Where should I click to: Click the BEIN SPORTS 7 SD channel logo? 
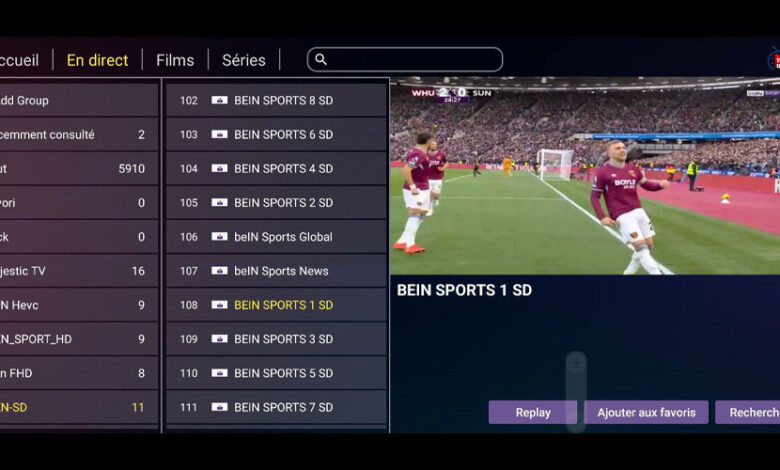tap(219, 407)
